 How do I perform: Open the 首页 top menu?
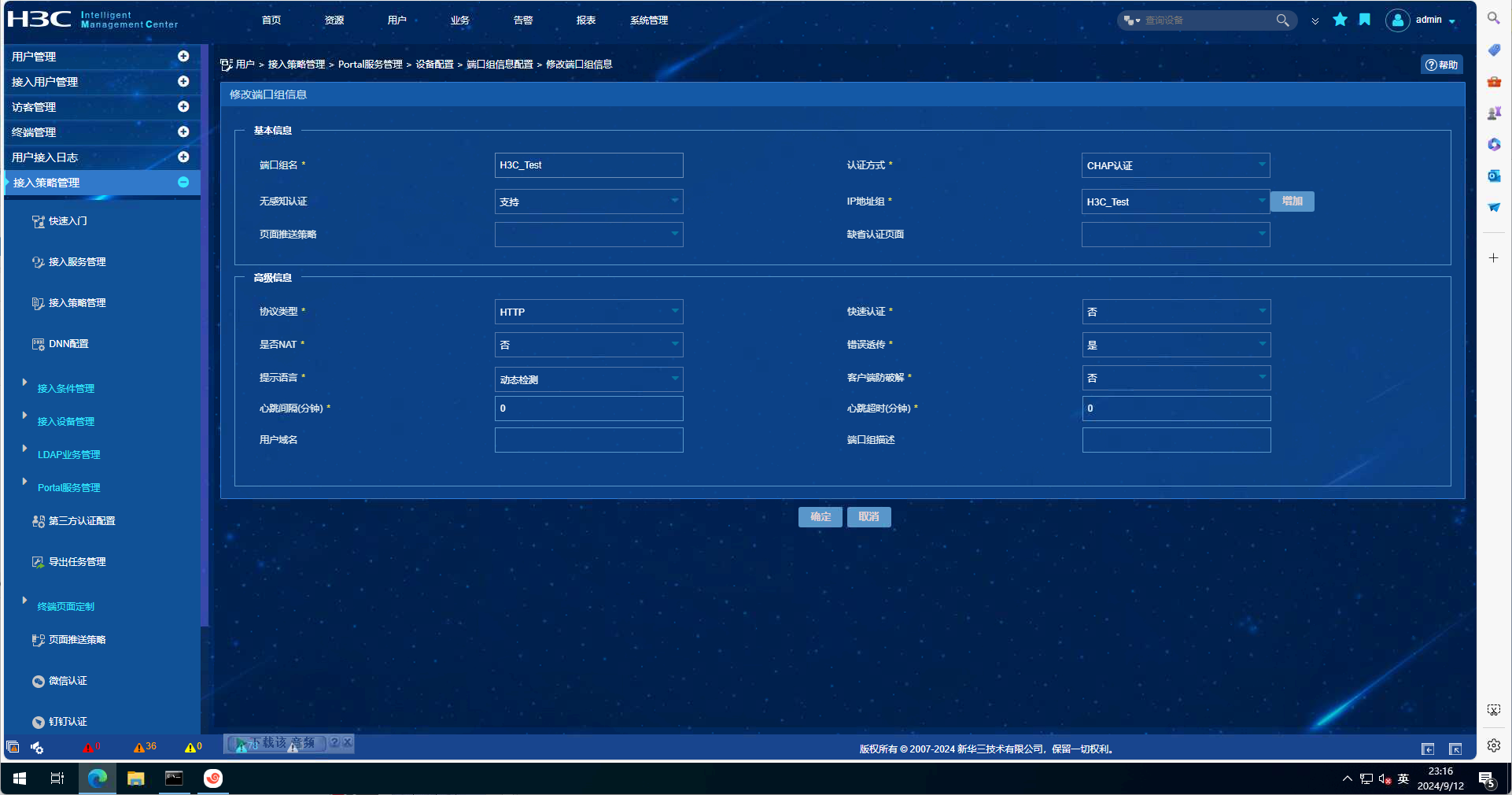coord(271,20)
